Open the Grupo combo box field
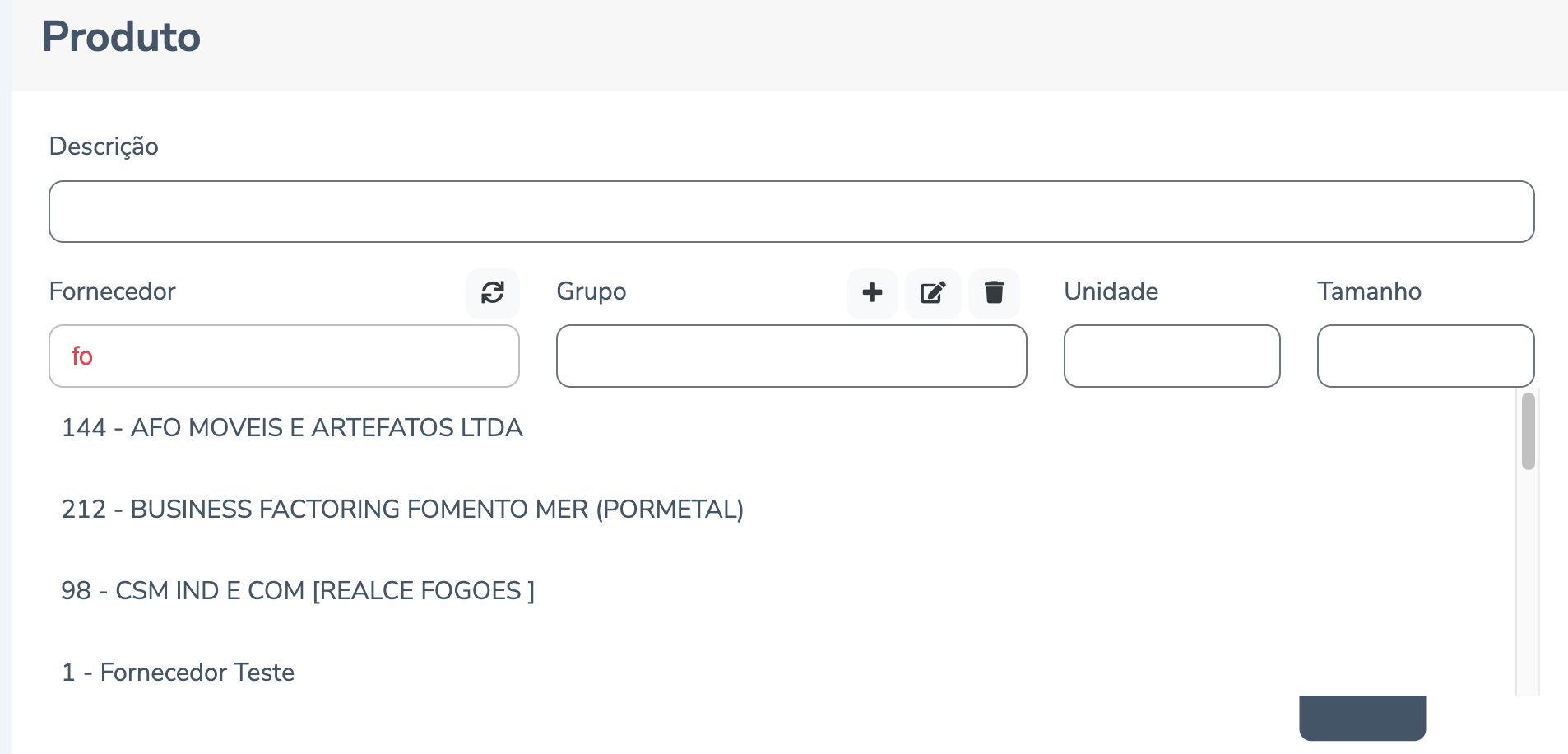 pos(791,356)
